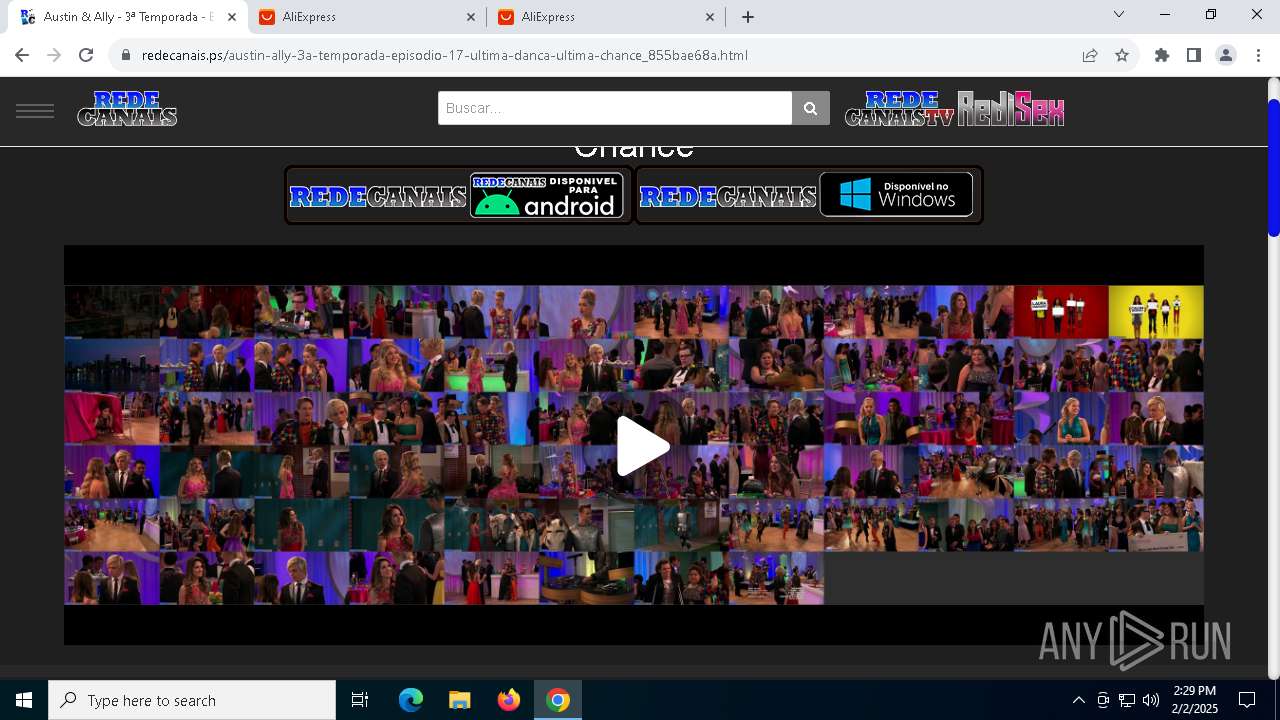The image size is (1280, 720).
Task: Open Chrome extensions puzzle icon
Action: coord(1162,55)
